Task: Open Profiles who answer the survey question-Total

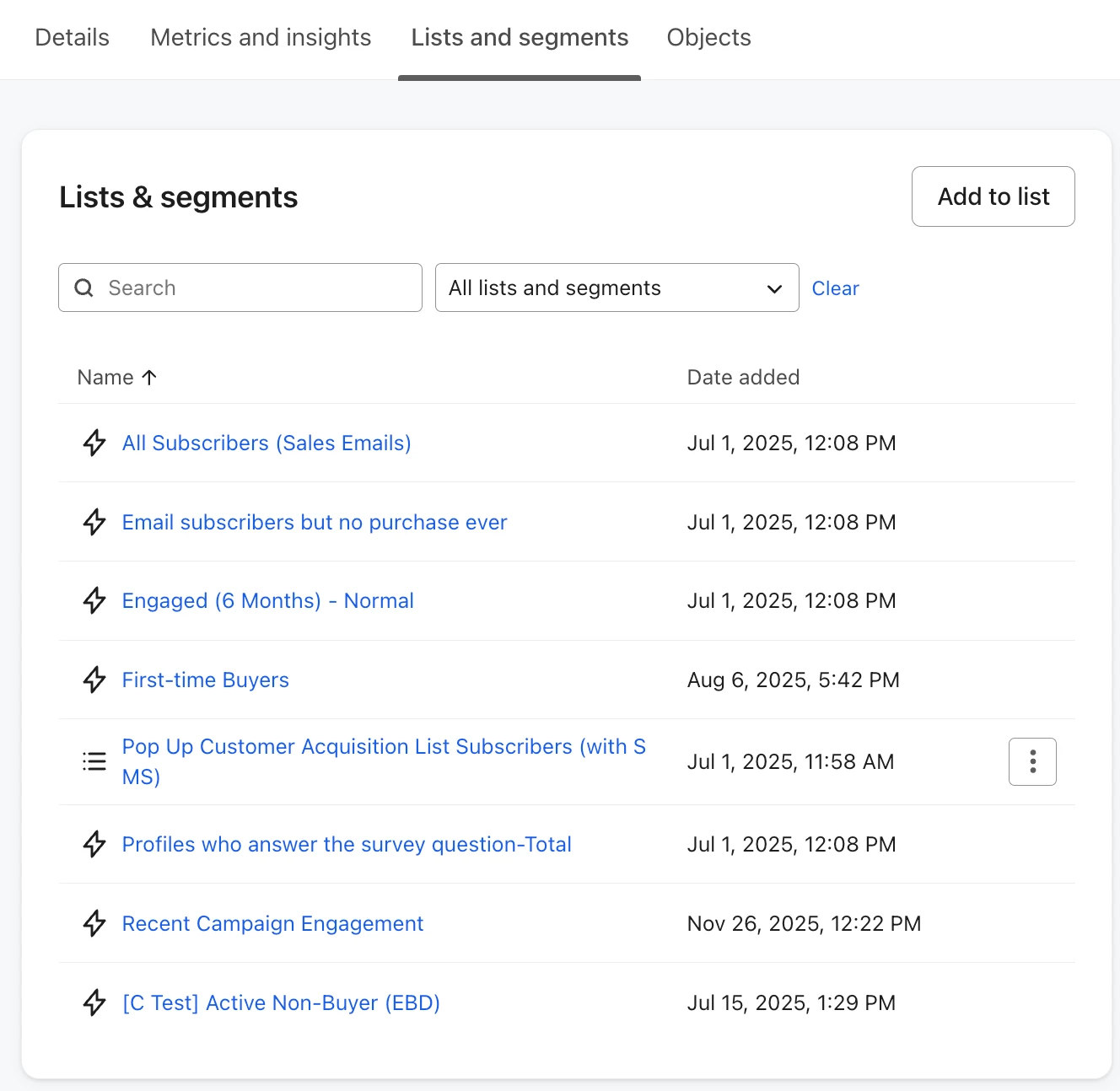Action: 347,844
